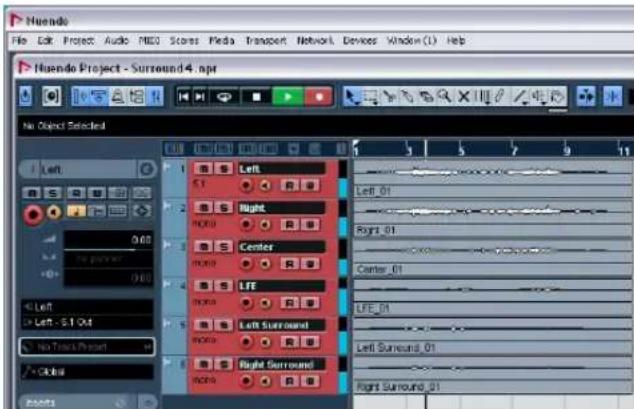The width and height of the screenshot is (634, 409).
Task: Toggle the Cycle loop button
Action: click(224, 97)
